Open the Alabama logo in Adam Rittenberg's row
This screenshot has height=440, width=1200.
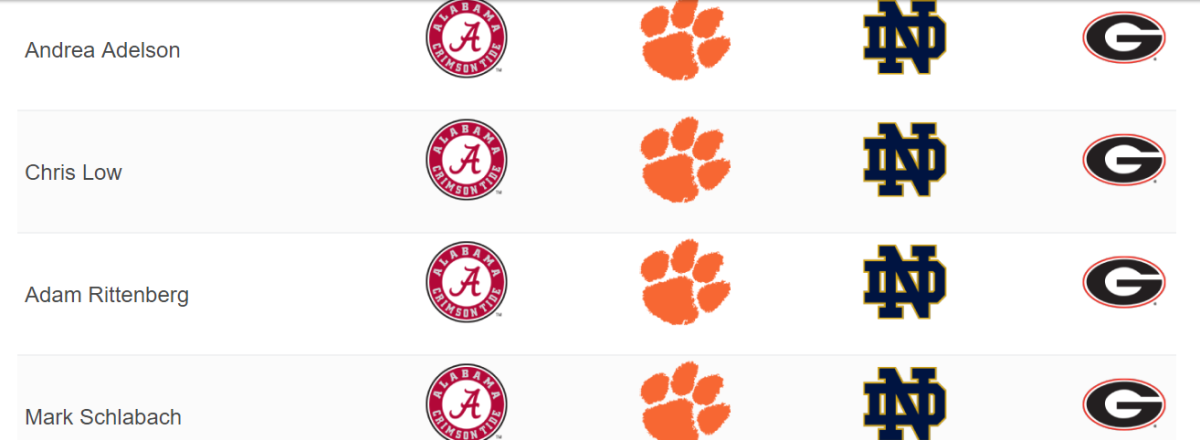point(466,282)
